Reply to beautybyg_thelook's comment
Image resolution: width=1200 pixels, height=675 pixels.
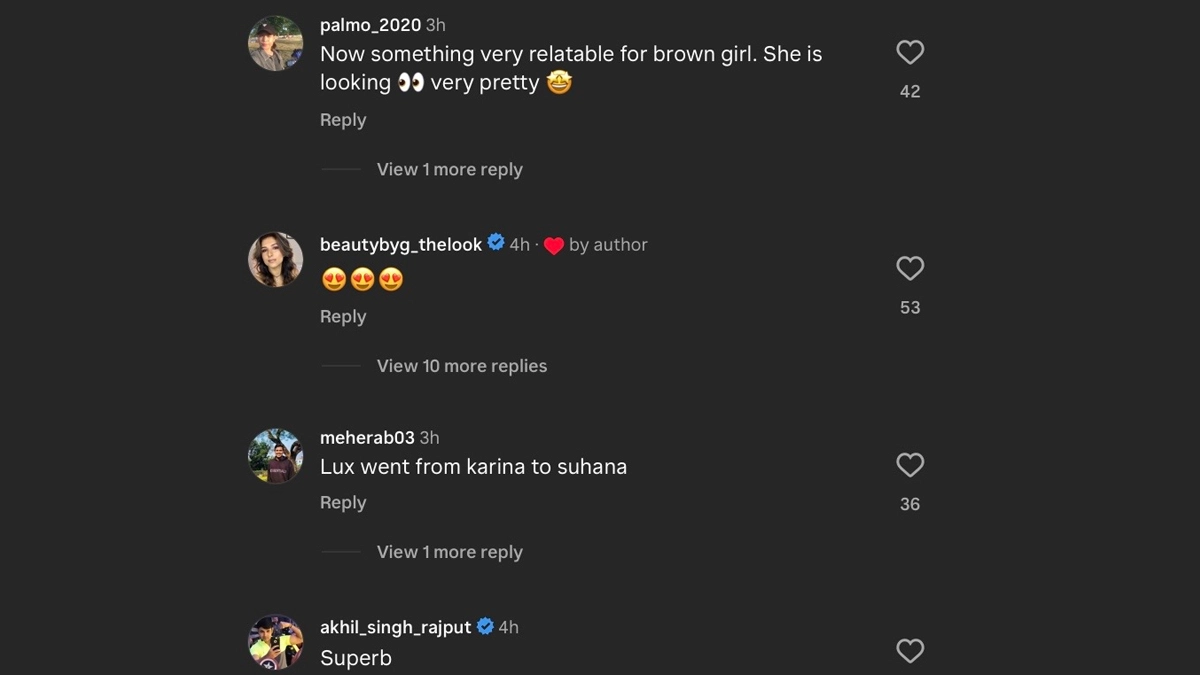tap(343, 317)
